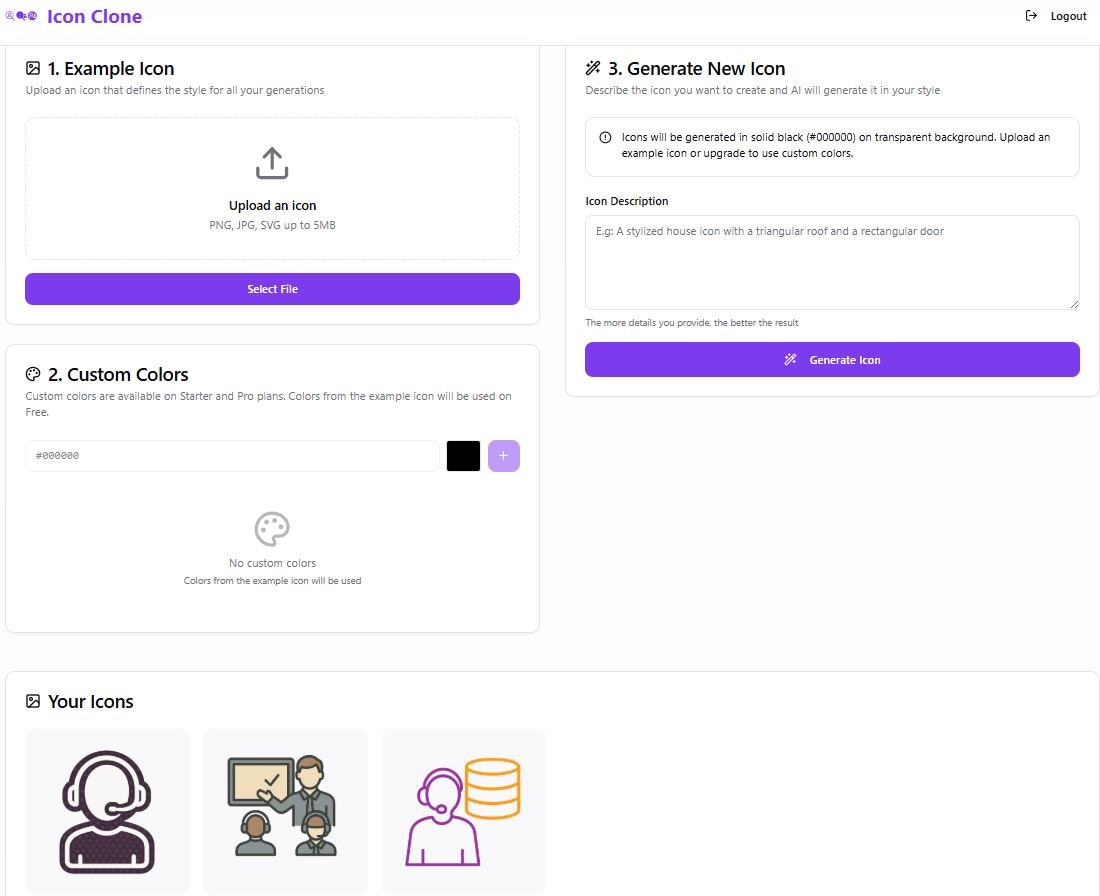
Task: Open the agent with database icon thumbnail
Action: pos(463,811)
